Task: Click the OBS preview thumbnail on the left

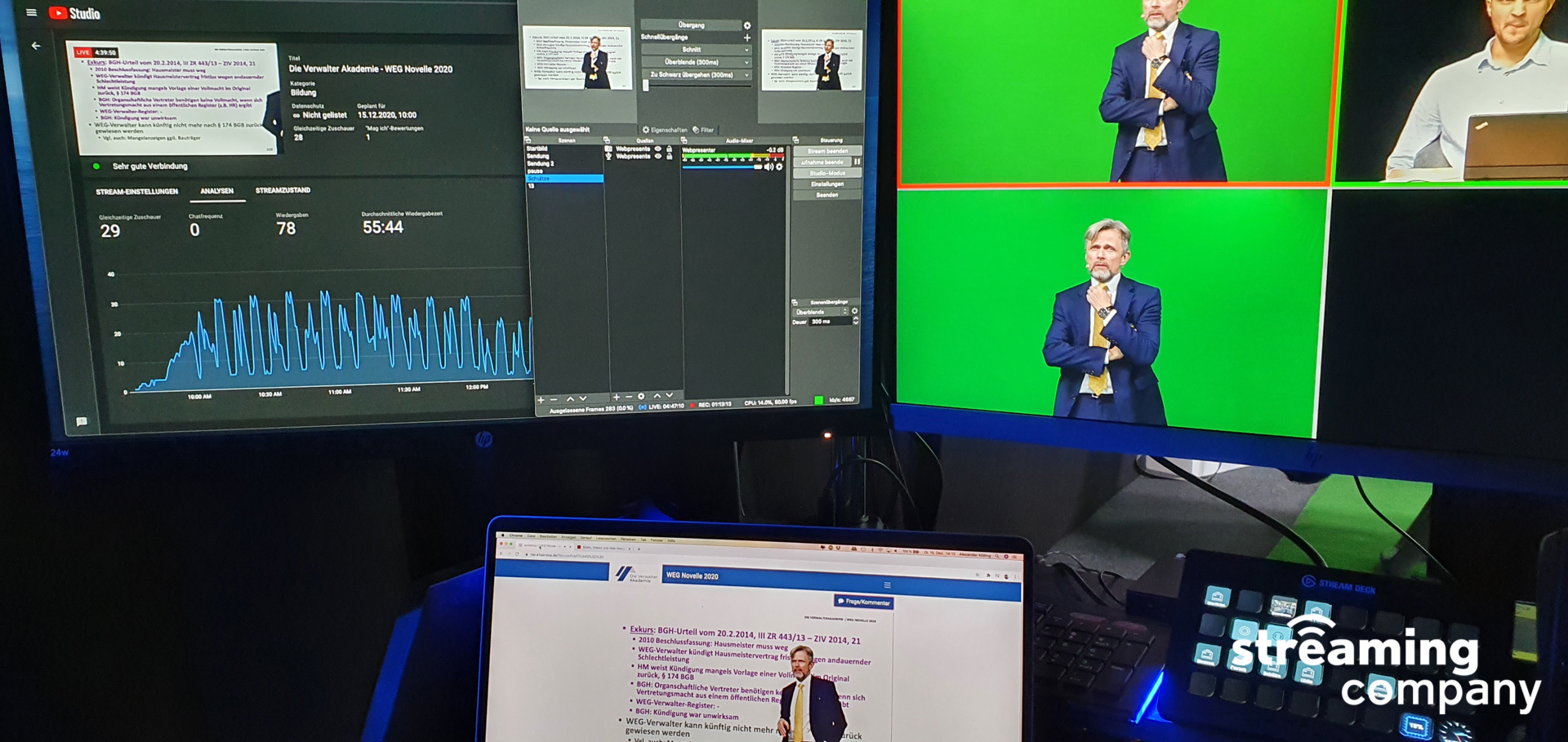Action: (x=577, y=59)
